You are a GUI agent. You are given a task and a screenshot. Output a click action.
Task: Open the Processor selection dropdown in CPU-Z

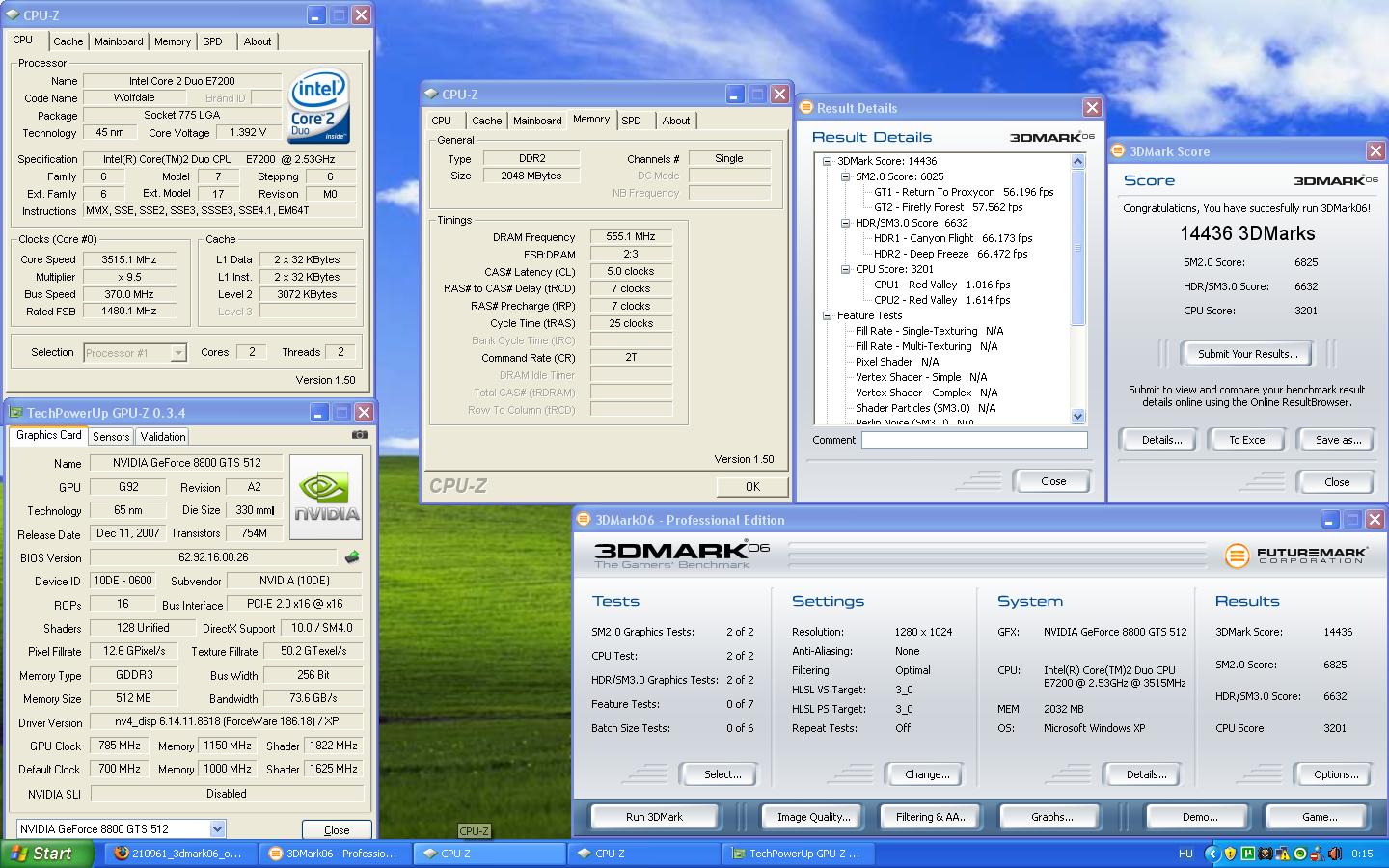(x=178, y=353)
